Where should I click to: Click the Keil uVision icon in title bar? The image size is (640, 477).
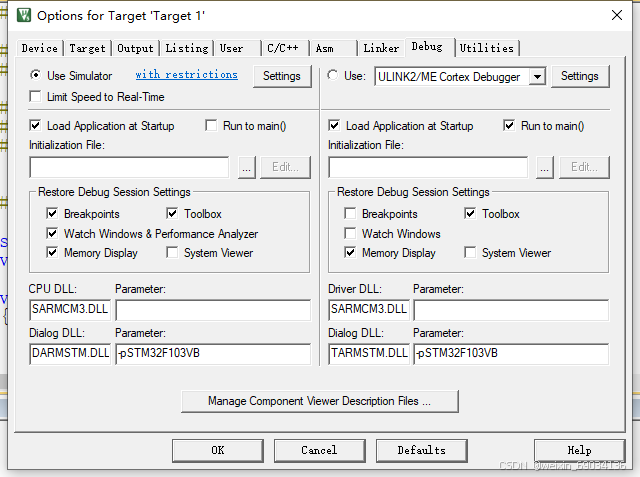click(24, 16)
